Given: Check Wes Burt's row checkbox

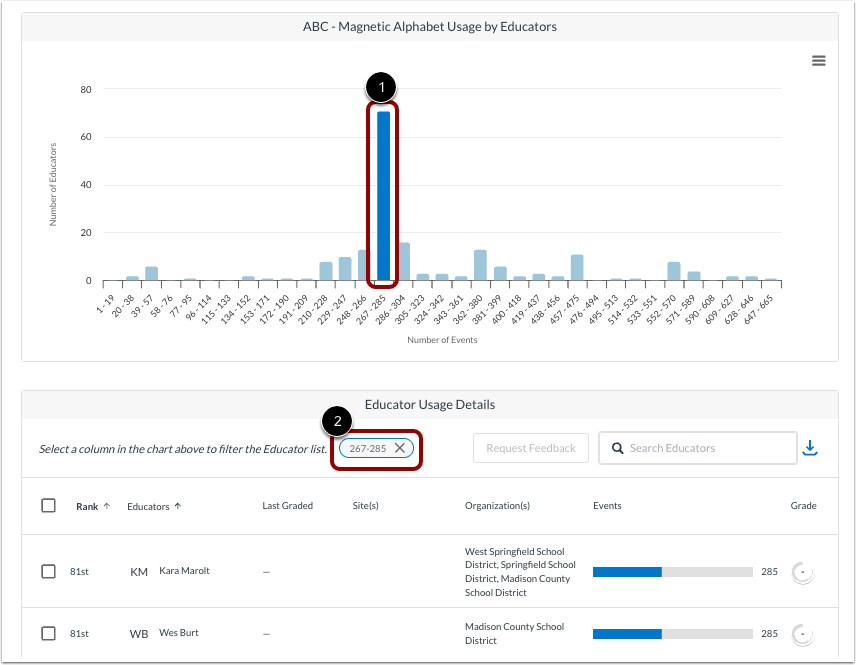Looking at the screenshot, I should pyautogui.click(x=48, y=633).
